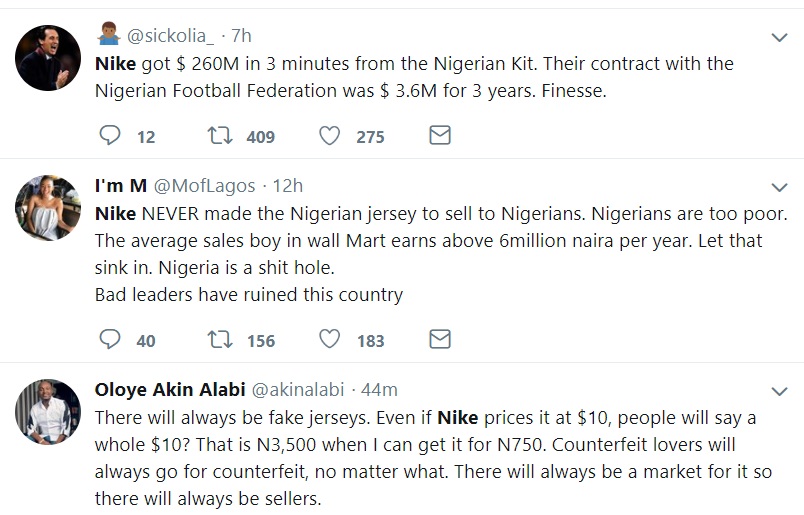
Task: Retweet the @MofLagos tweet with 156 retweets
Action: pyautogui.click(x=219, y=339)
